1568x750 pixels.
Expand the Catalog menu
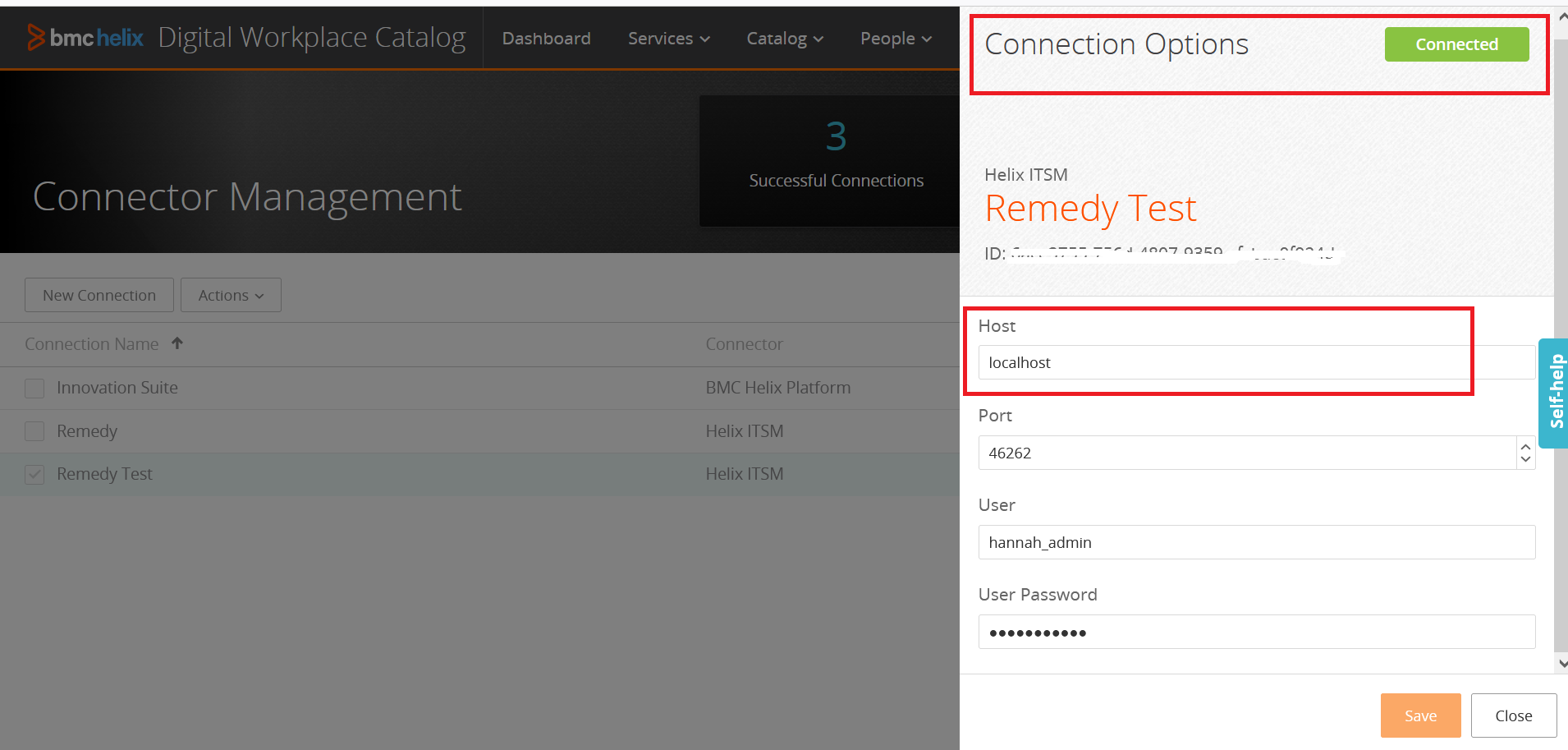tap(785, 39)
